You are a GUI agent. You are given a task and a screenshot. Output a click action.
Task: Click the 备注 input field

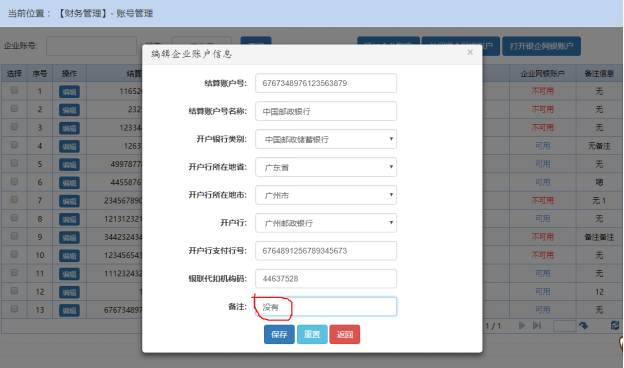click(326, 307)
